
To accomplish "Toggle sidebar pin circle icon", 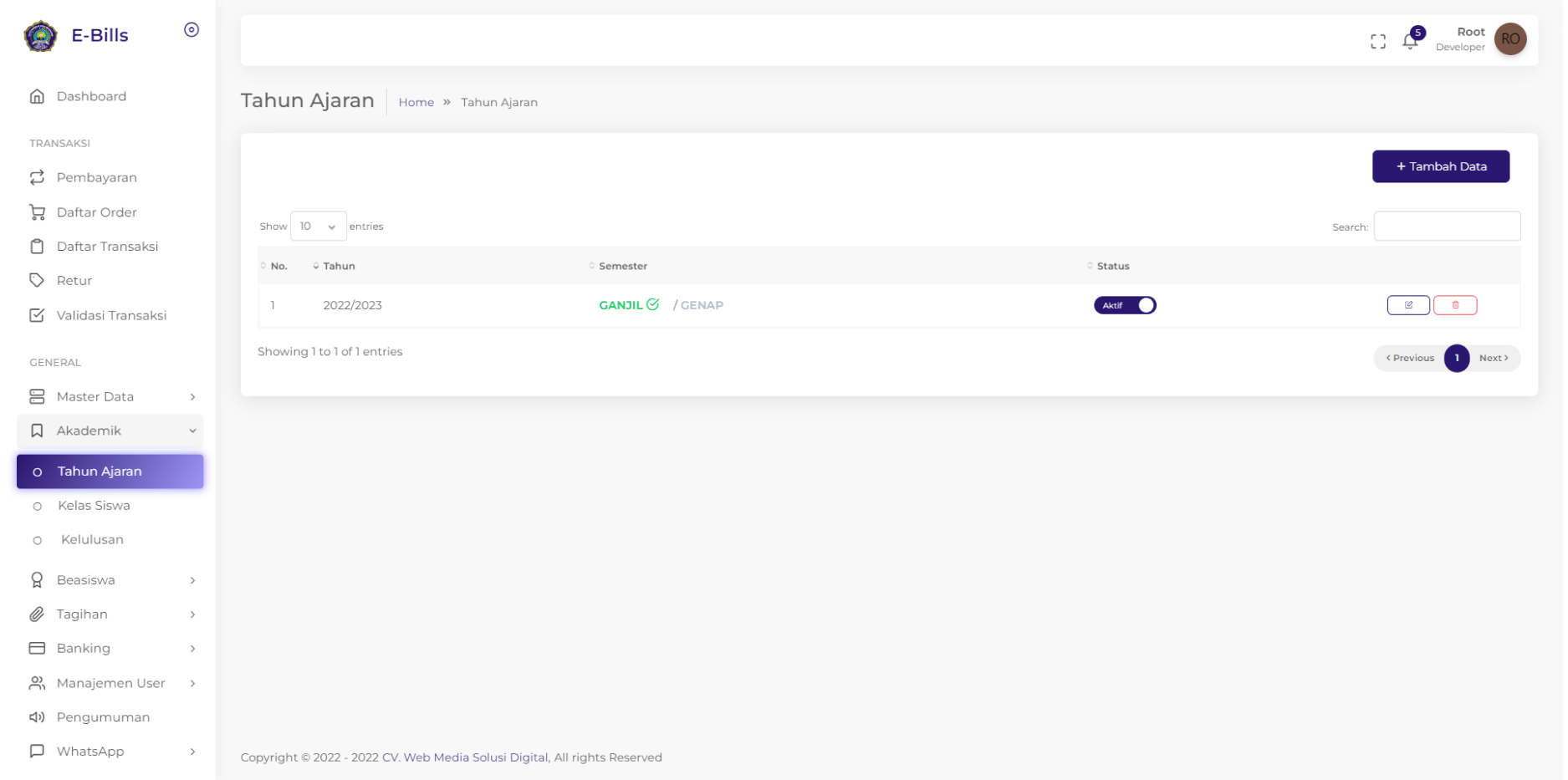I will 192,30.
